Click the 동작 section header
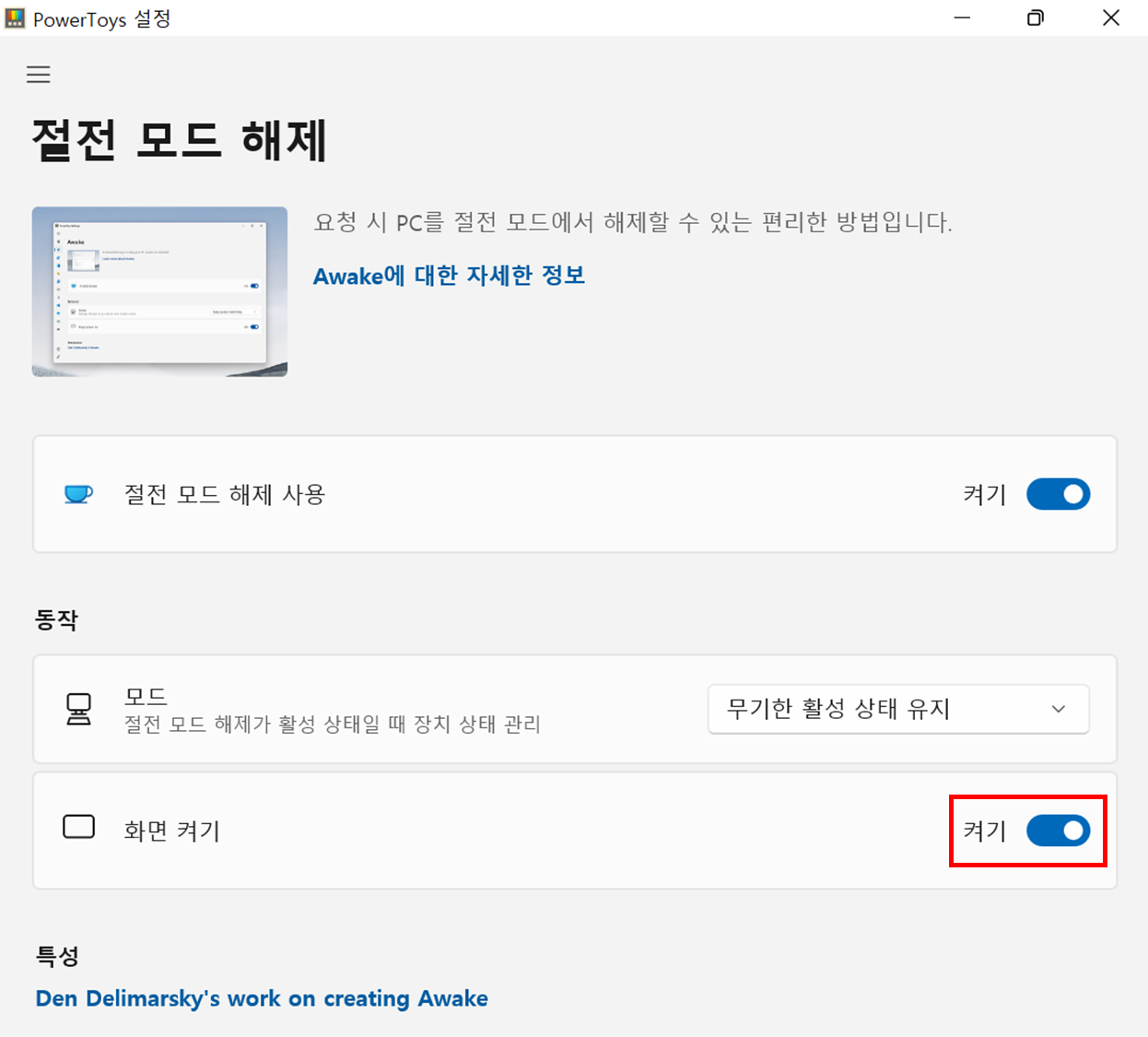Screen dimensions: 1148x1037 [56, 619]
